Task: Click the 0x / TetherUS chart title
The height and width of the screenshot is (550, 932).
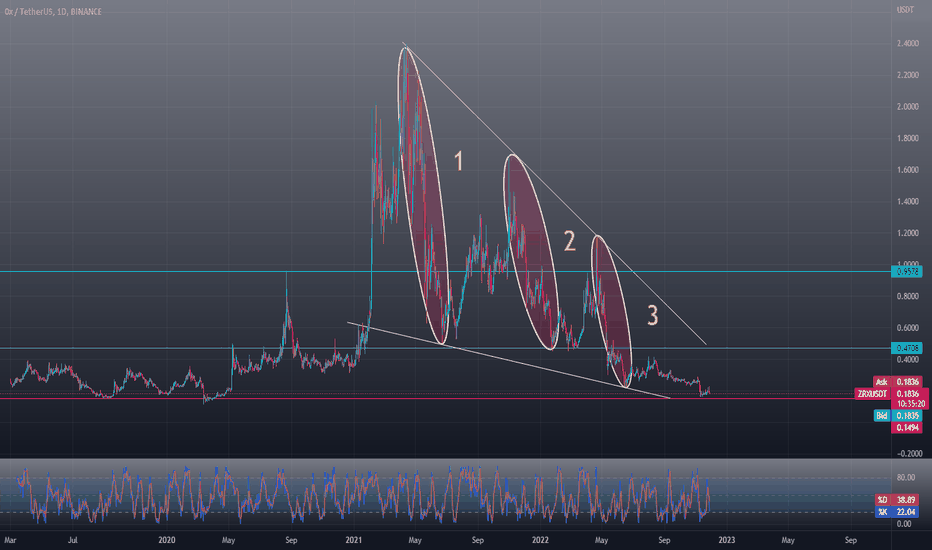Action: pyautogui.click(x=53, y=11)
